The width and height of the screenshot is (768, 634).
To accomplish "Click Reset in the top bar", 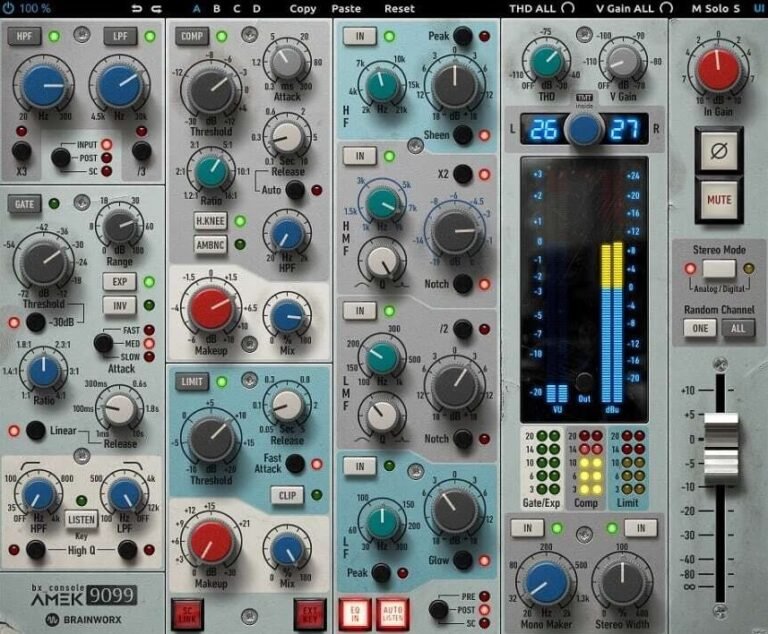I will pyautogui.click(x=399, y=8).
